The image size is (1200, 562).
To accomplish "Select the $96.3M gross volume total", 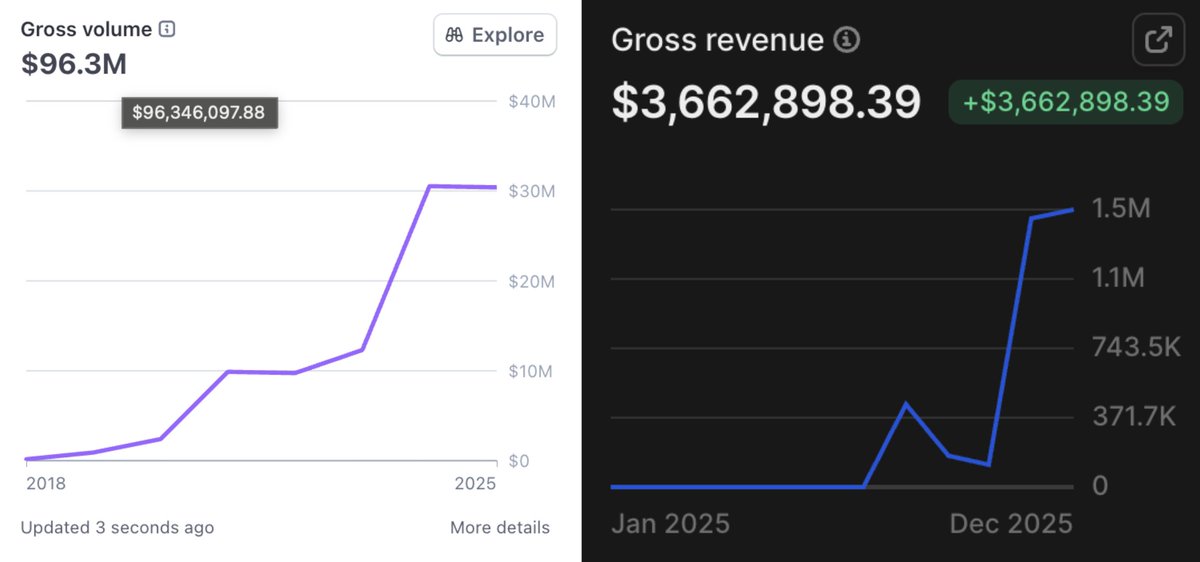I will coord(74,64).
